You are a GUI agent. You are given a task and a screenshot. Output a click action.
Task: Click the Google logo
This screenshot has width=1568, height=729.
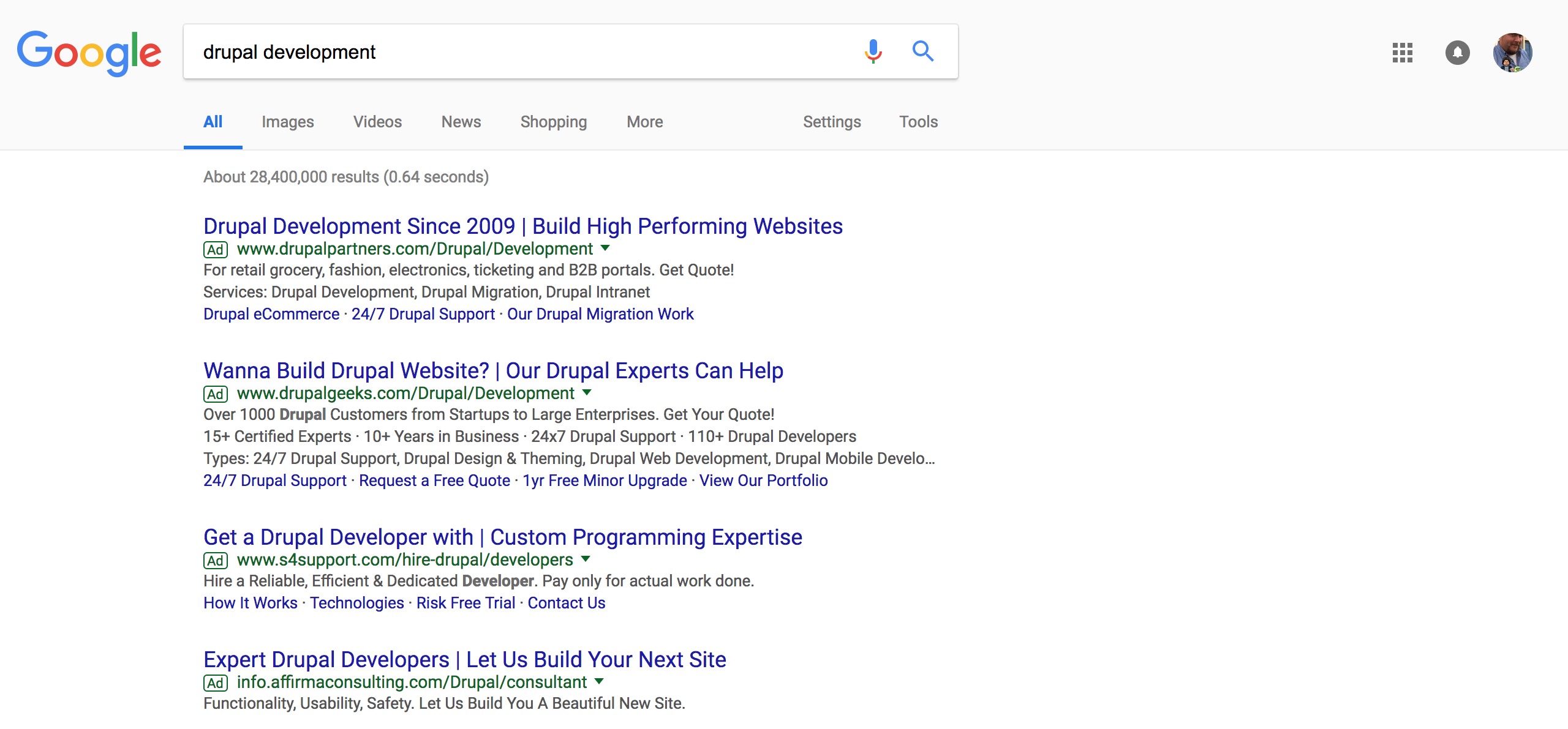tap(89, 53)
